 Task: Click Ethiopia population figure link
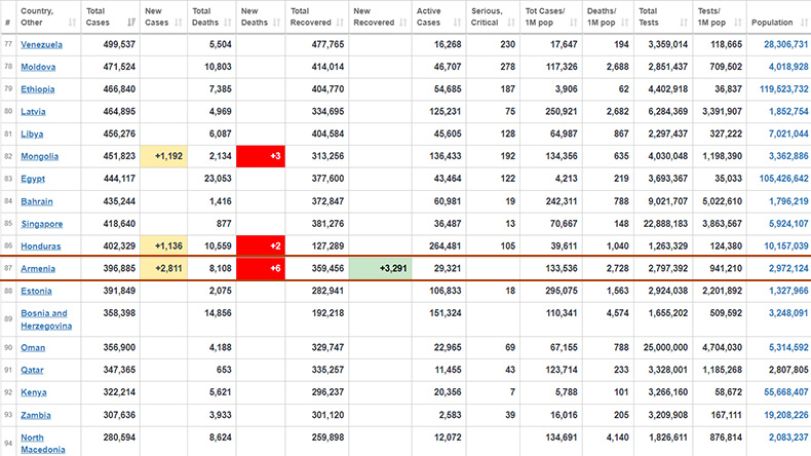click(784, 89)
